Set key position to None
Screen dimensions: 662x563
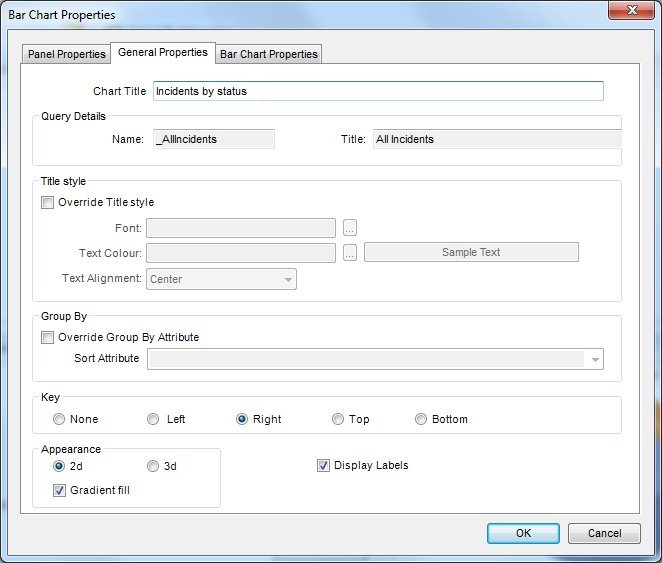(x=59, y=419)
